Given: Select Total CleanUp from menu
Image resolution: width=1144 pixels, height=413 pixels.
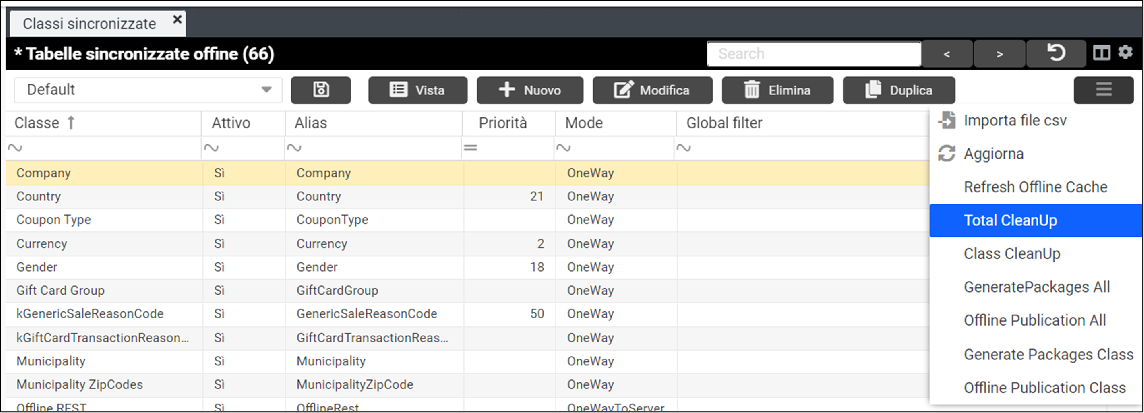Looking at the screenshot, I should [1010, 220].
